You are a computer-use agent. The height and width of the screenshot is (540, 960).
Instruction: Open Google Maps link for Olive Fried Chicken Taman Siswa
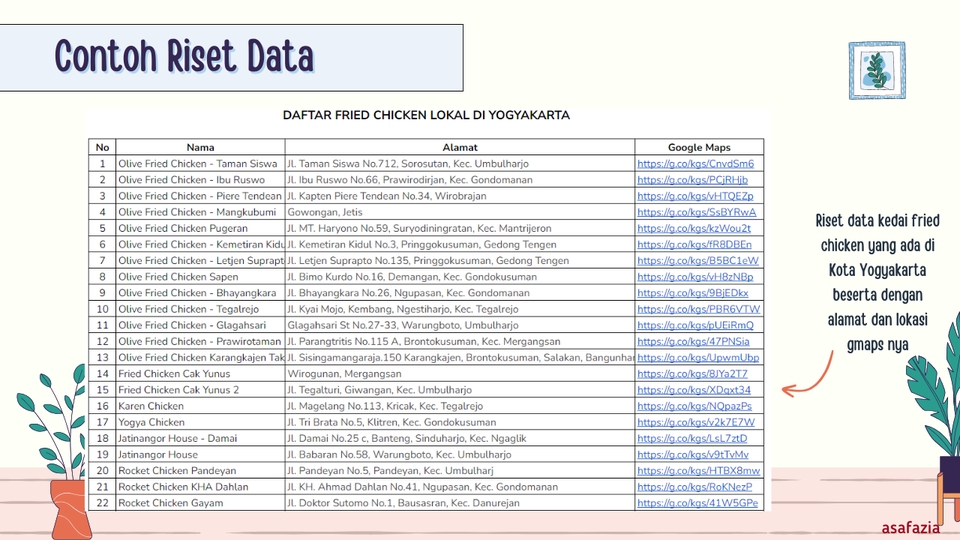696,163
